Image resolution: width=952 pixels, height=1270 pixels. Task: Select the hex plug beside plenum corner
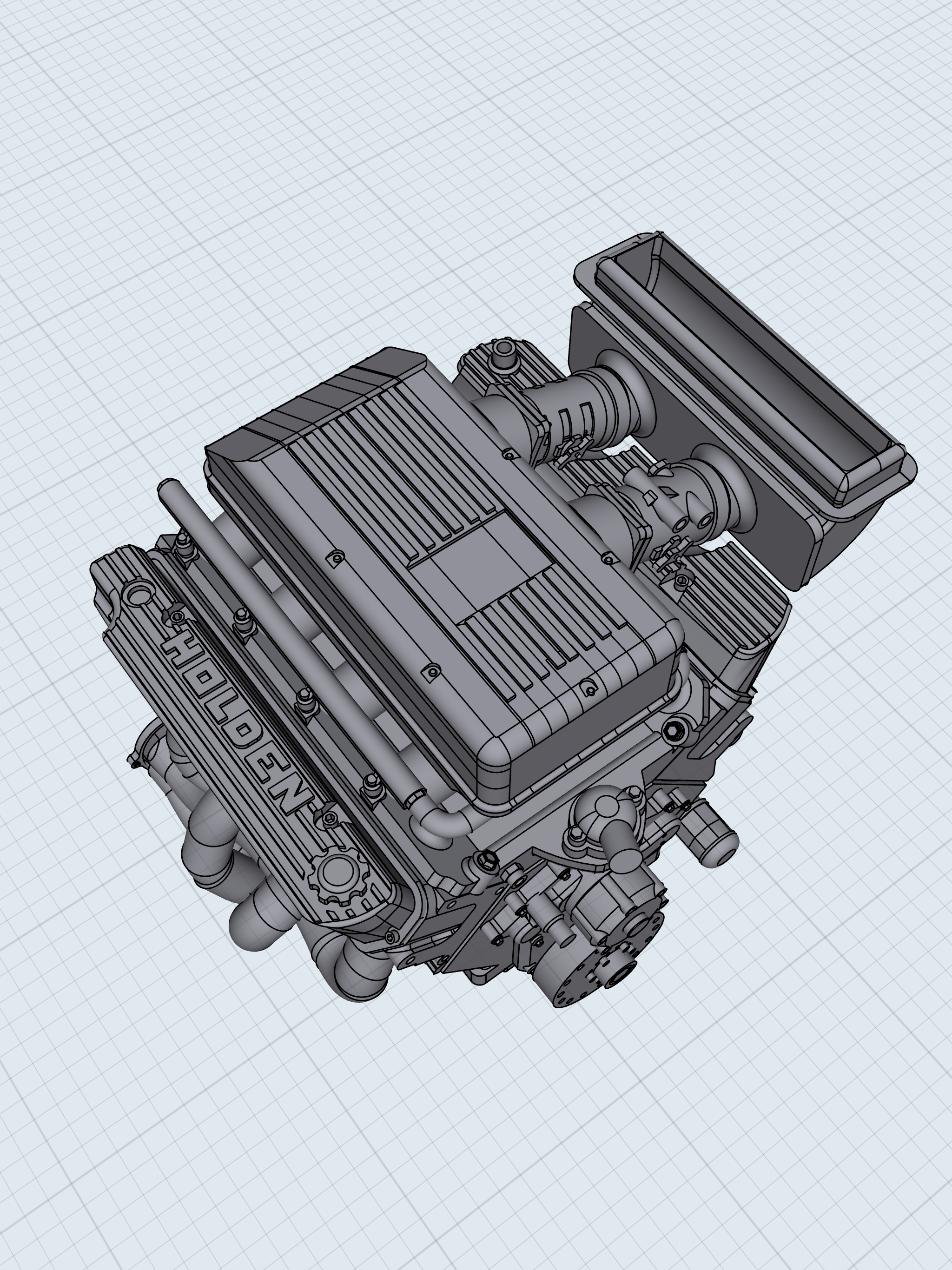pyautogui.click(x=674, y=731)
